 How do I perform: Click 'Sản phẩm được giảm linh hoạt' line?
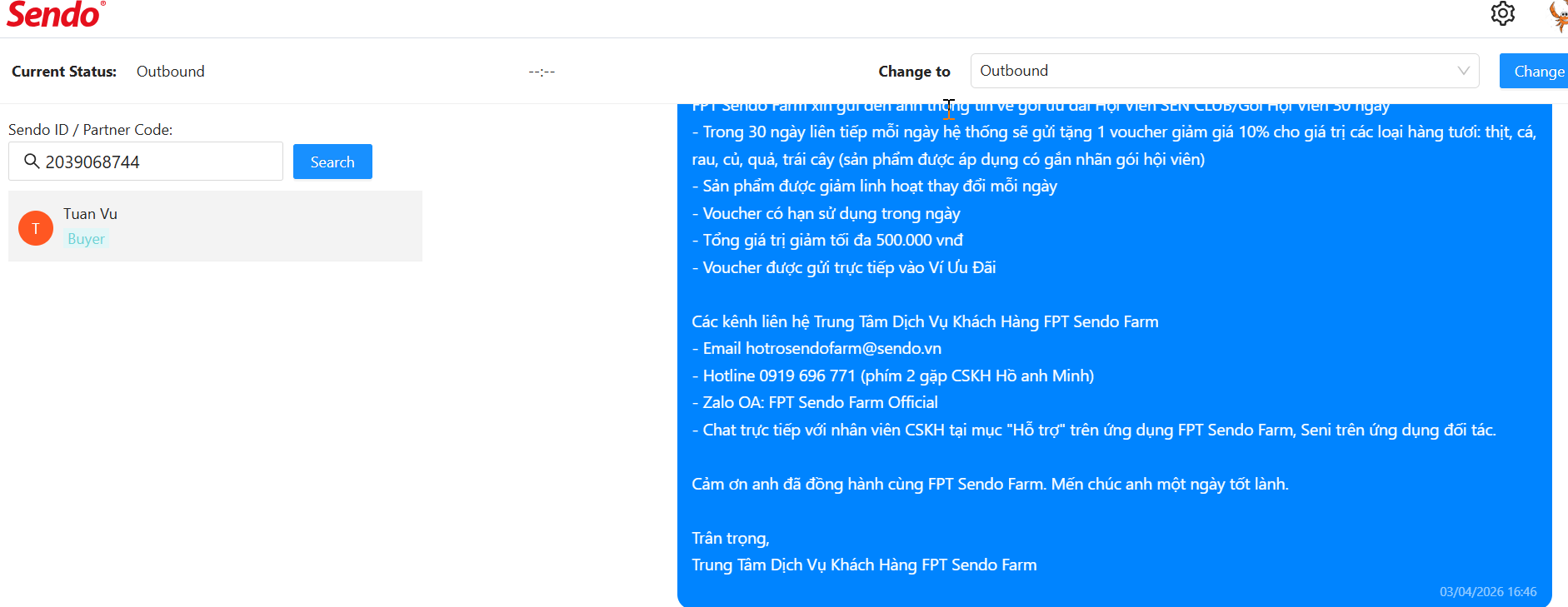875,186
